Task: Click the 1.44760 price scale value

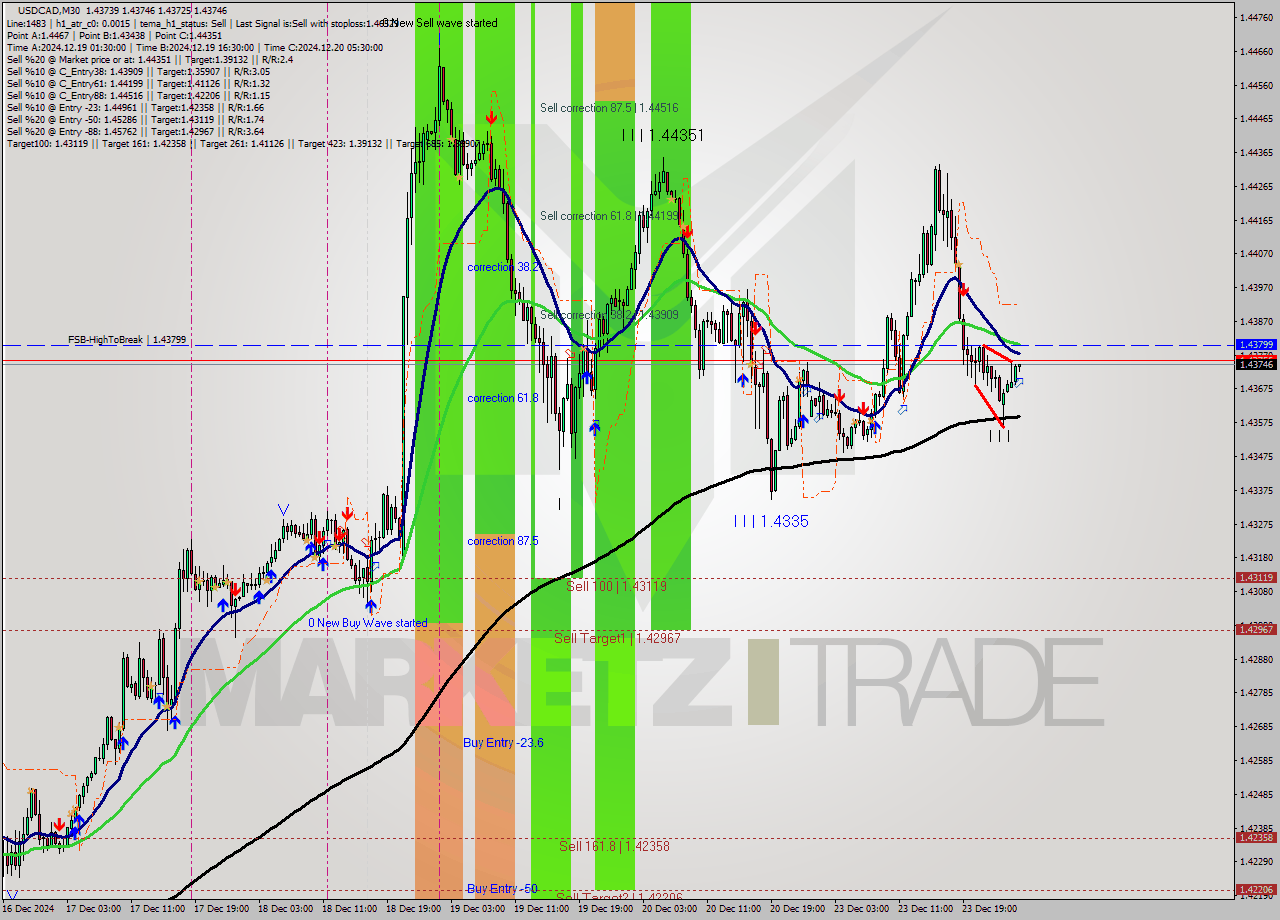Action: pyautogui.click(x=1256, y=18)
